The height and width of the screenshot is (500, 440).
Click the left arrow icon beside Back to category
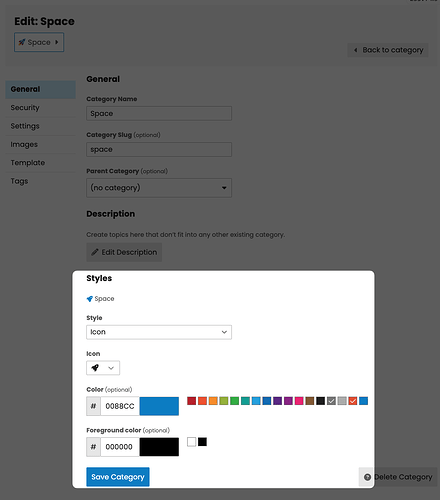(x=356, y=50)
